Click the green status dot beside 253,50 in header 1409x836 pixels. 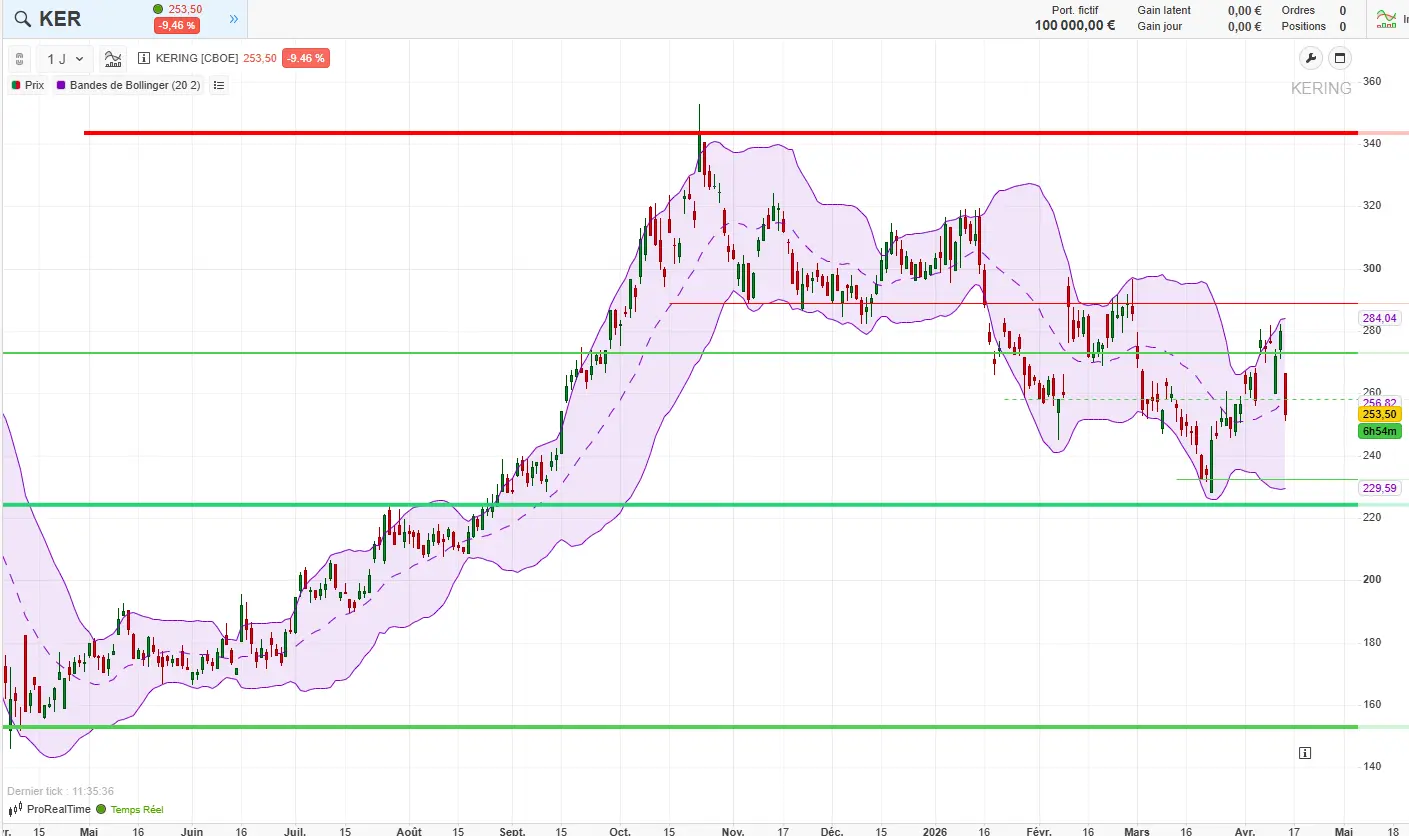pyautogui.click(x=159, y=9)
